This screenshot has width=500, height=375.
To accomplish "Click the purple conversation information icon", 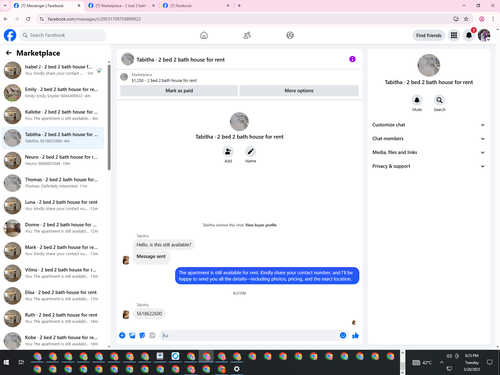I will pos(352,59).
